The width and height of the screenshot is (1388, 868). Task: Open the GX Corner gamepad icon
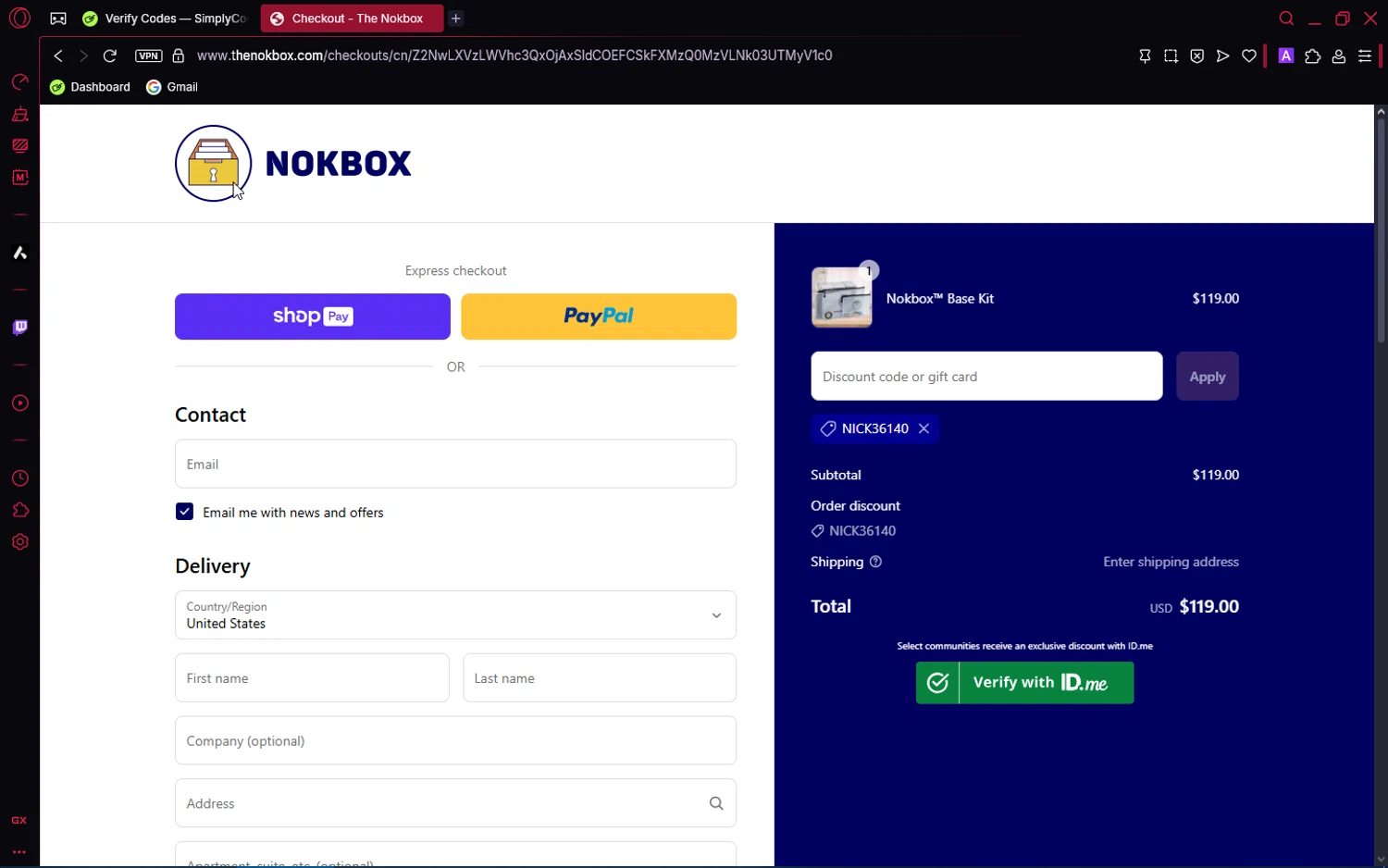pyautogui.click(x=58, y=19)
